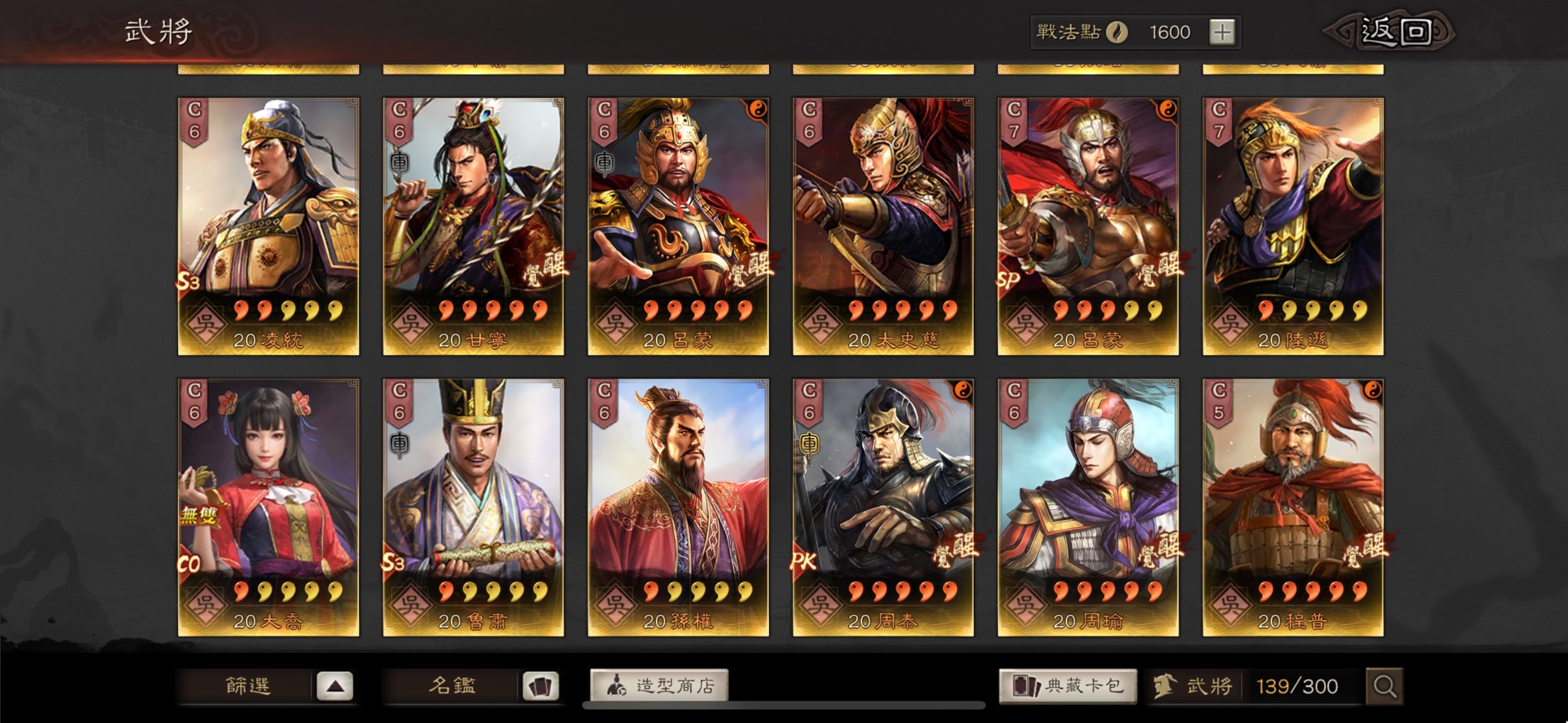Tap the tactic points coin icon
Viewport: 1568px width, 723px height.
(x=1117, y=32)
